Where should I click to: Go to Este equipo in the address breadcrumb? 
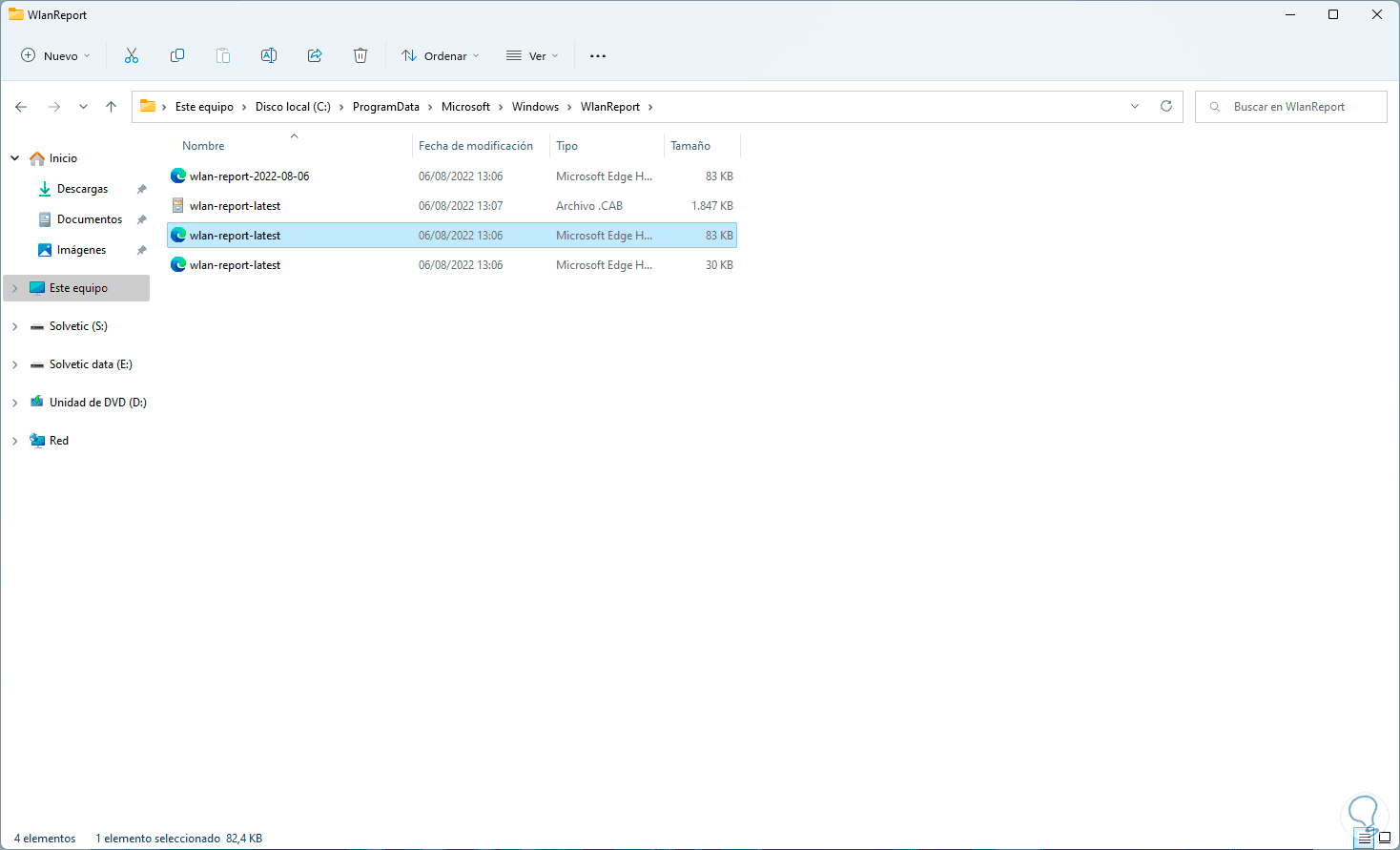204,107
